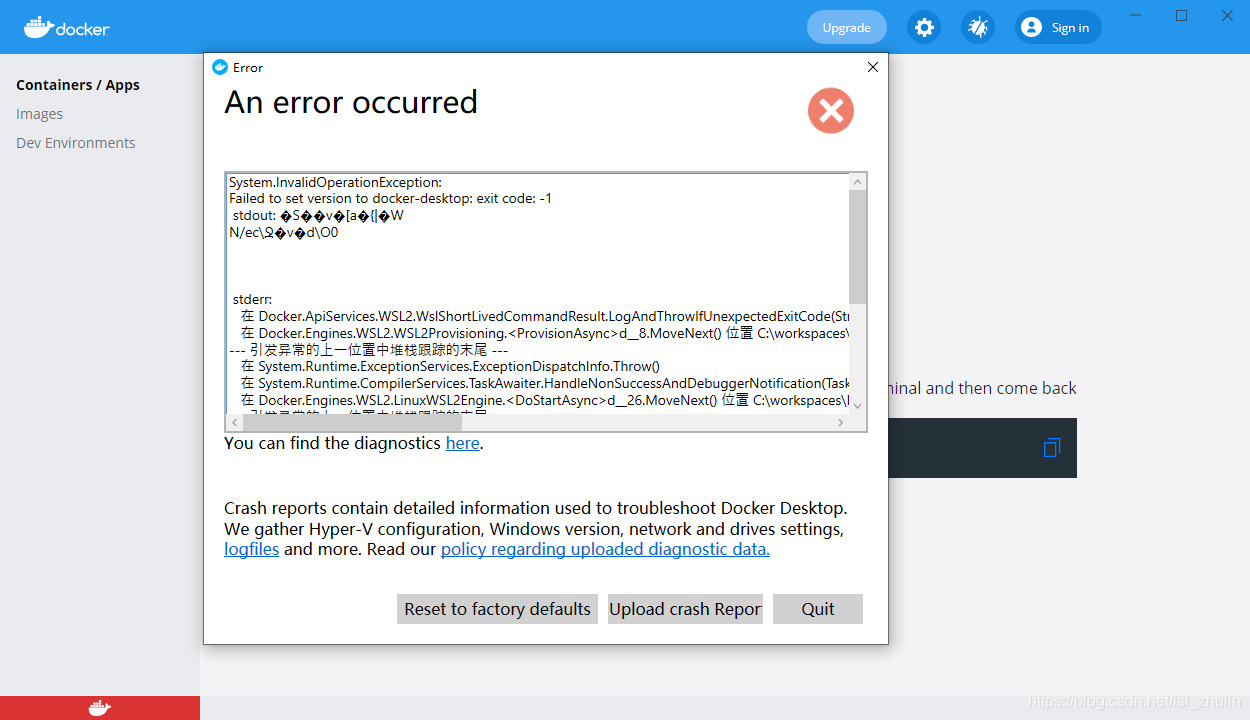Click Reset to factory defaults
Viewport: 1250px width, 720px height.
pos(497,609)
